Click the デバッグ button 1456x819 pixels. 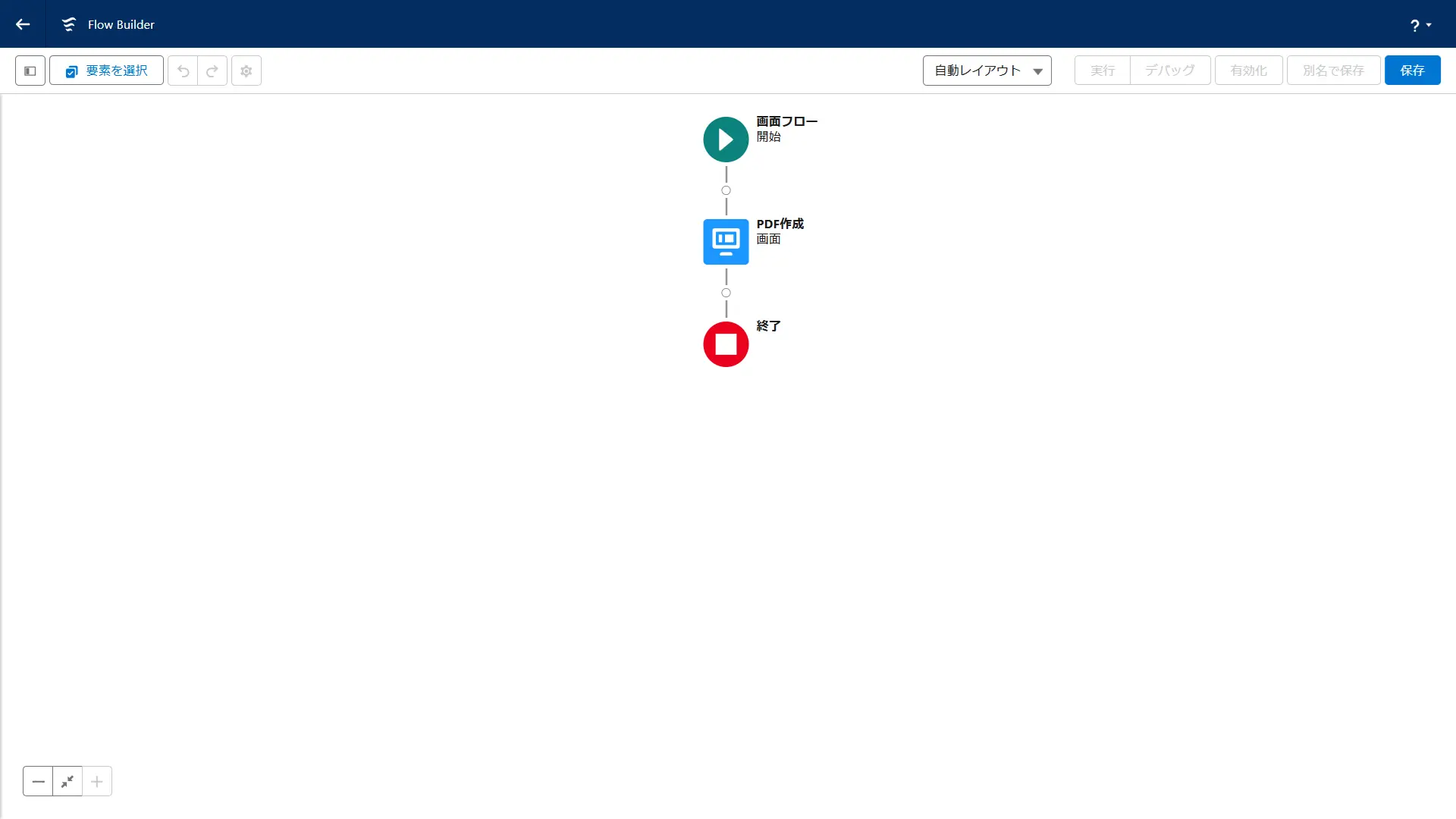[x=1169, y=71]
